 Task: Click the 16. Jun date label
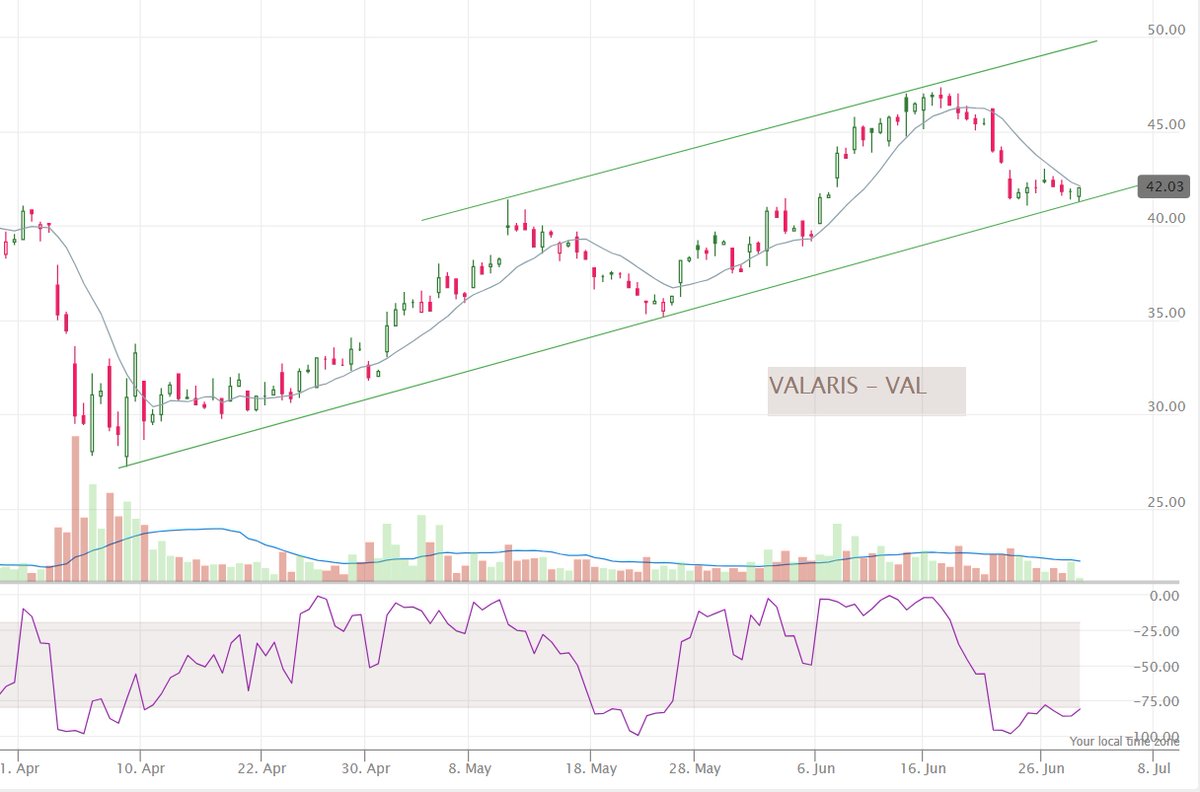pyautogui.click(x=921, y=770)
